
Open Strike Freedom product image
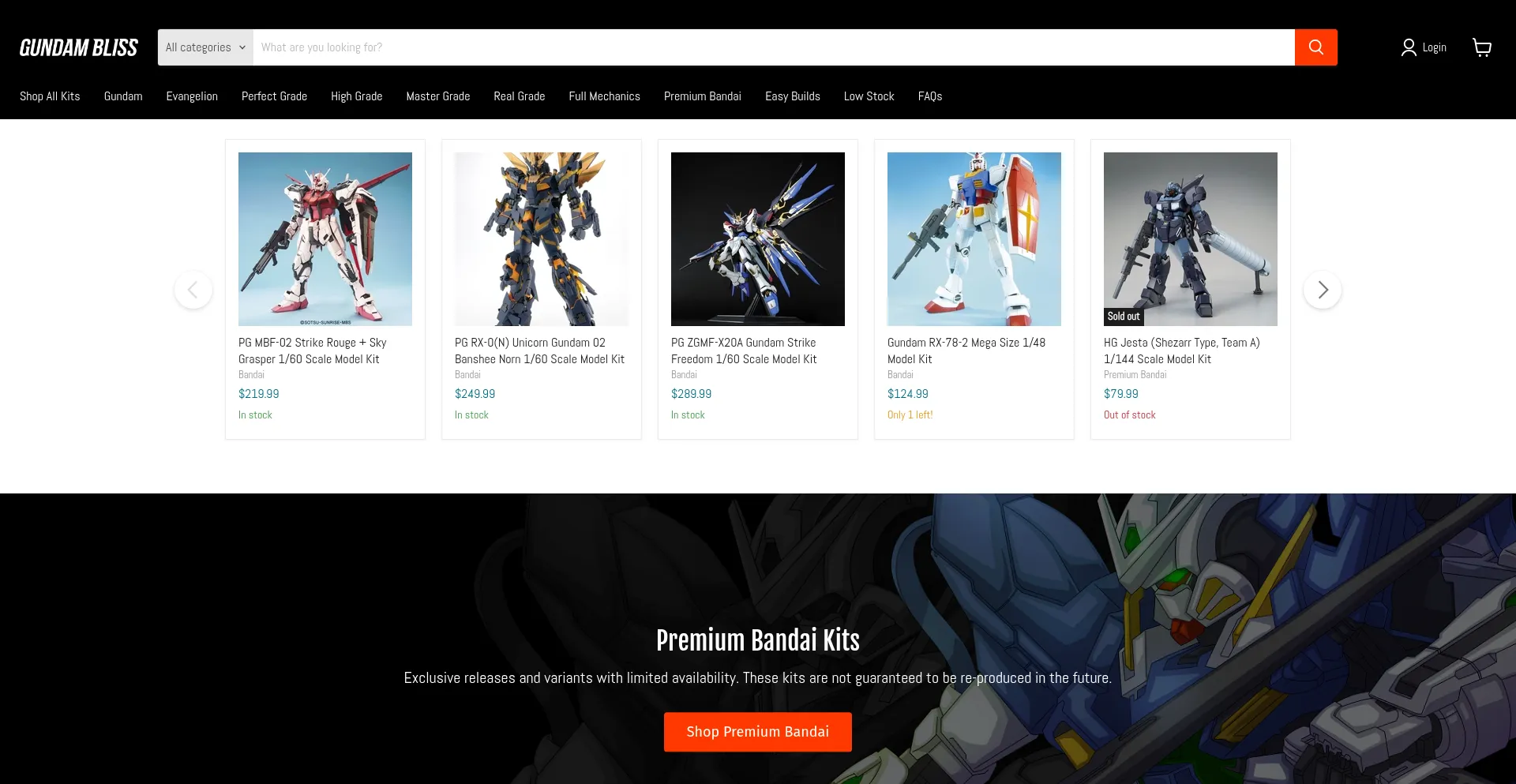point(758,239)
